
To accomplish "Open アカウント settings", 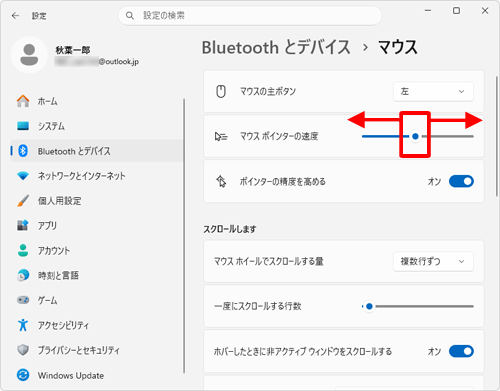I will click(97, 250).
